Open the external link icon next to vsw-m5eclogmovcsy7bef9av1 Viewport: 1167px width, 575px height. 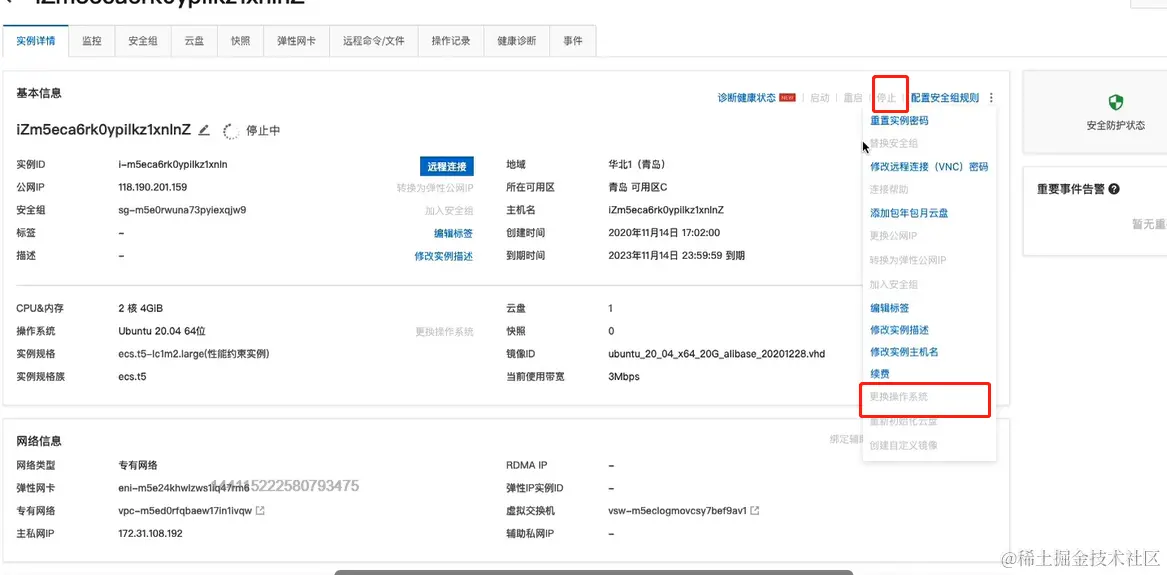(x=755, y=511)
